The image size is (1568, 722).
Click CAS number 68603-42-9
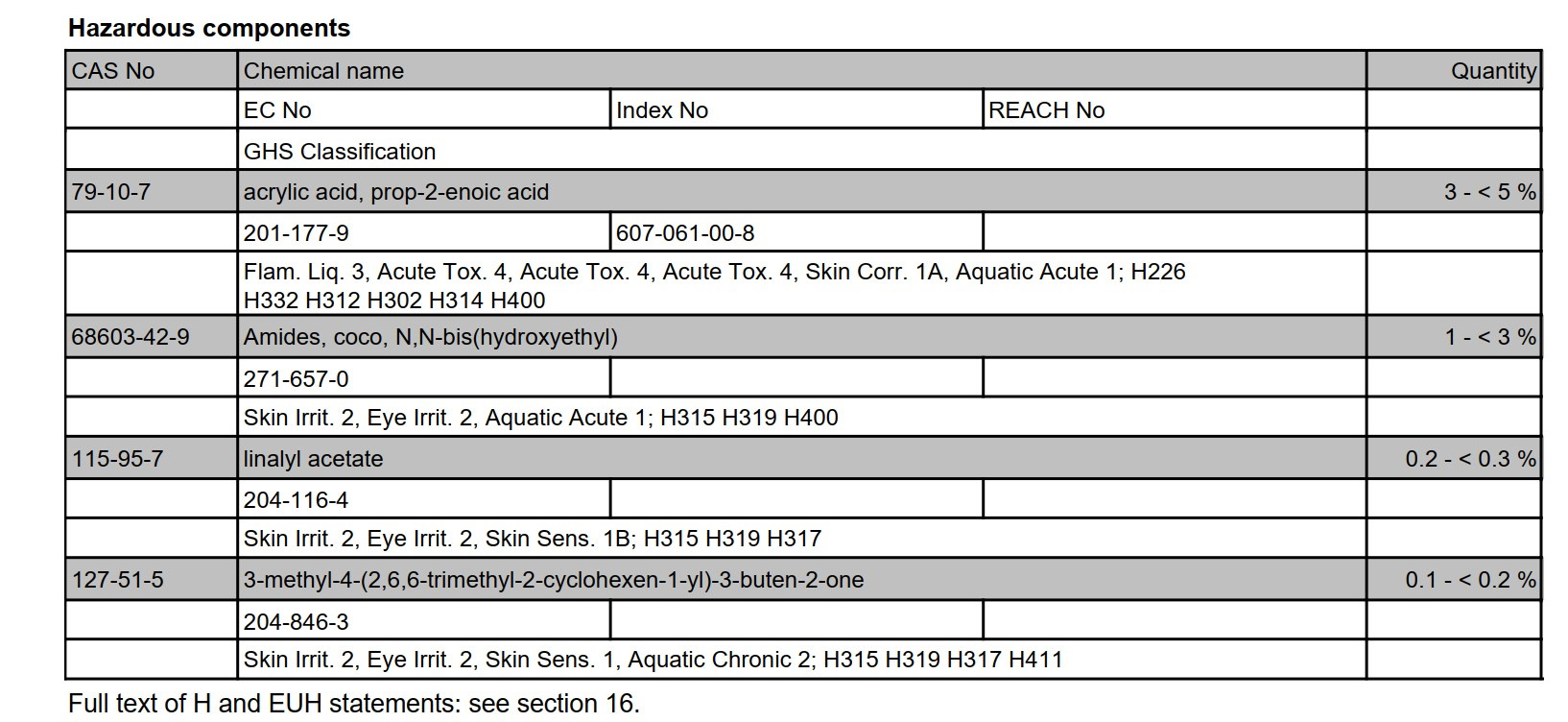click(x=131, y=337)
